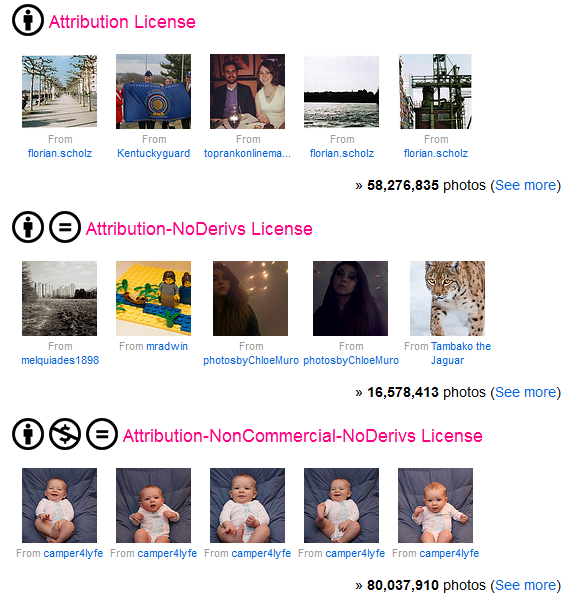Open the Attribution-NonCommercial-NoDerivs License heading
Viewport: 576px width, 600px height.
coord(302,436)
